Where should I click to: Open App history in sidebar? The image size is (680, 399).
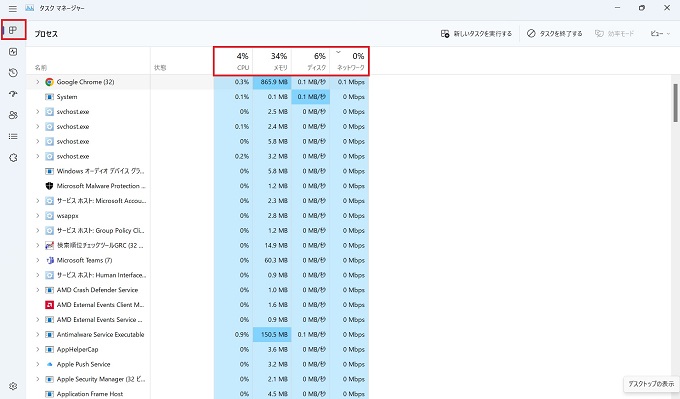13,73
